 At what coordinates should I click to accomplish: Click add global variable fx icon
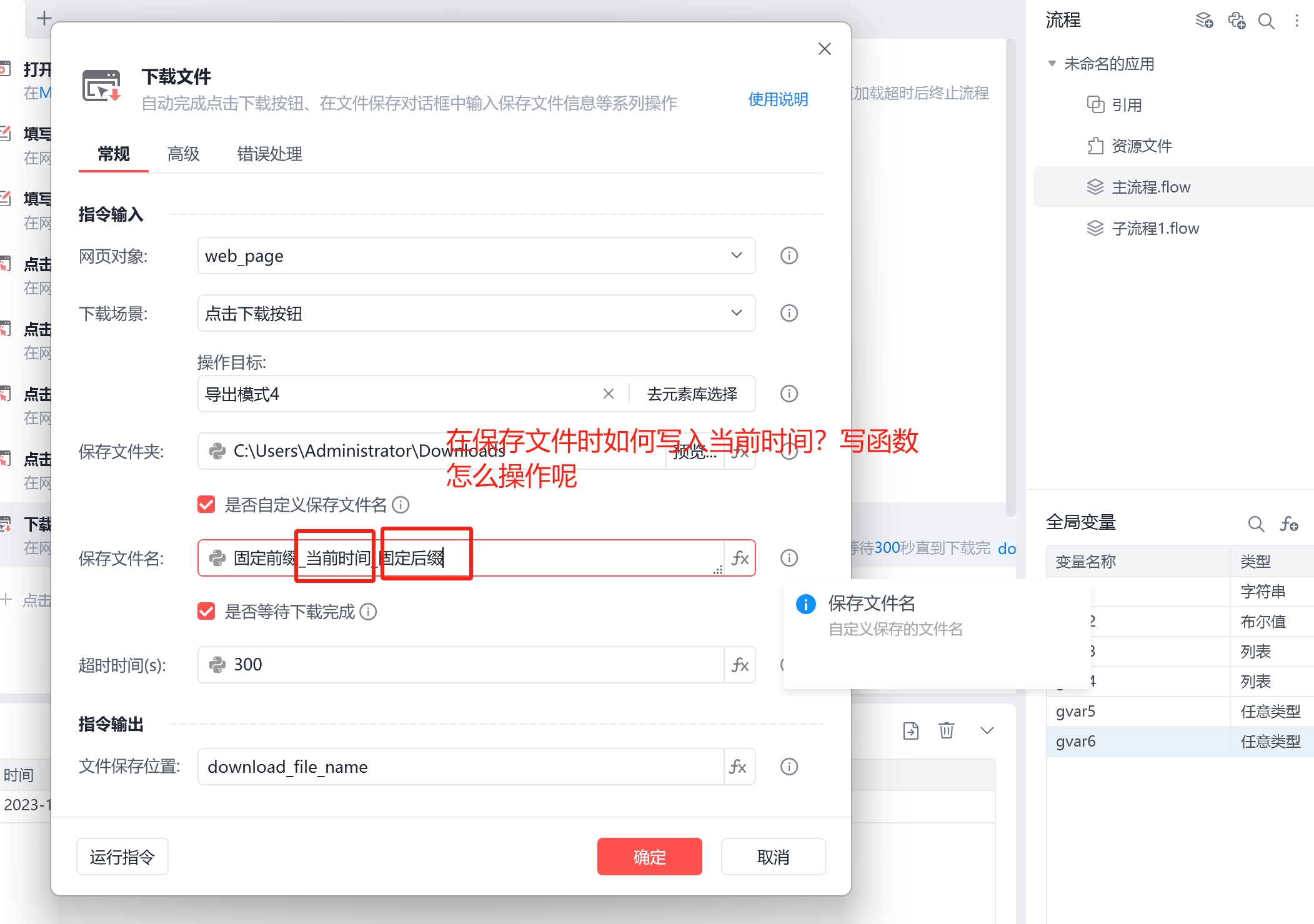1288,524
